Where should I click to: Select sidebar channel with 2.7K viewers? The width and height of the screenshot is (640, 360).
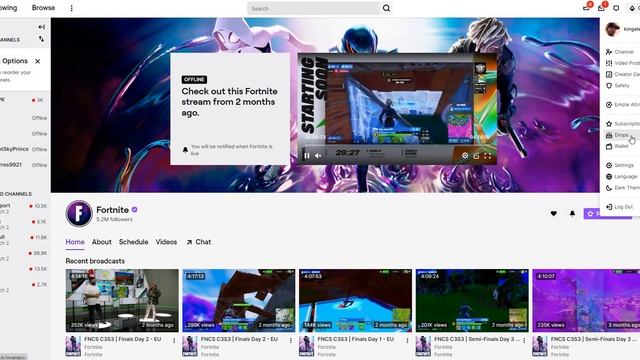(23, 287)
